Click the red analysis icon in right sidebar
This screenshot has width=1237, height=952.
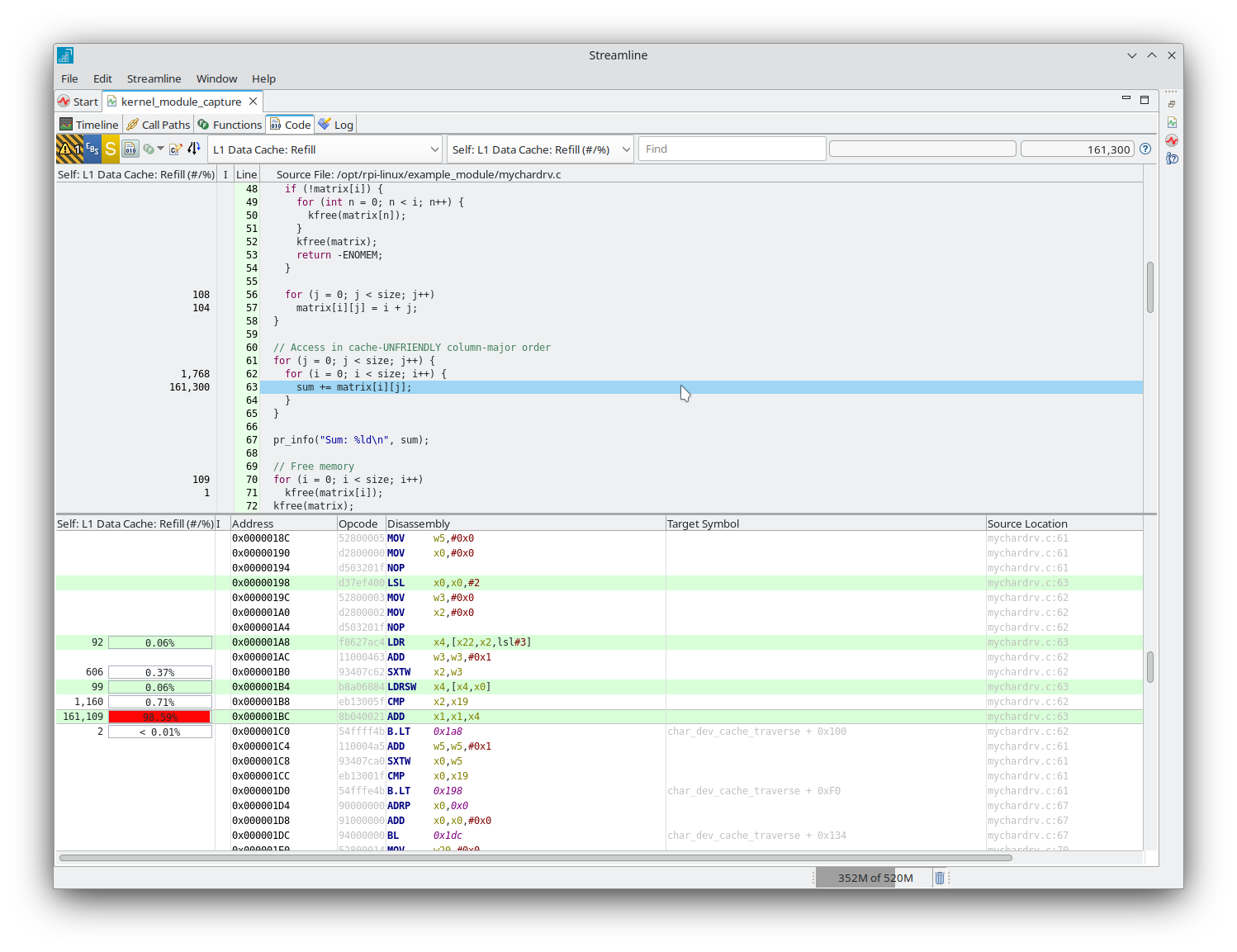coord(1172,140)
